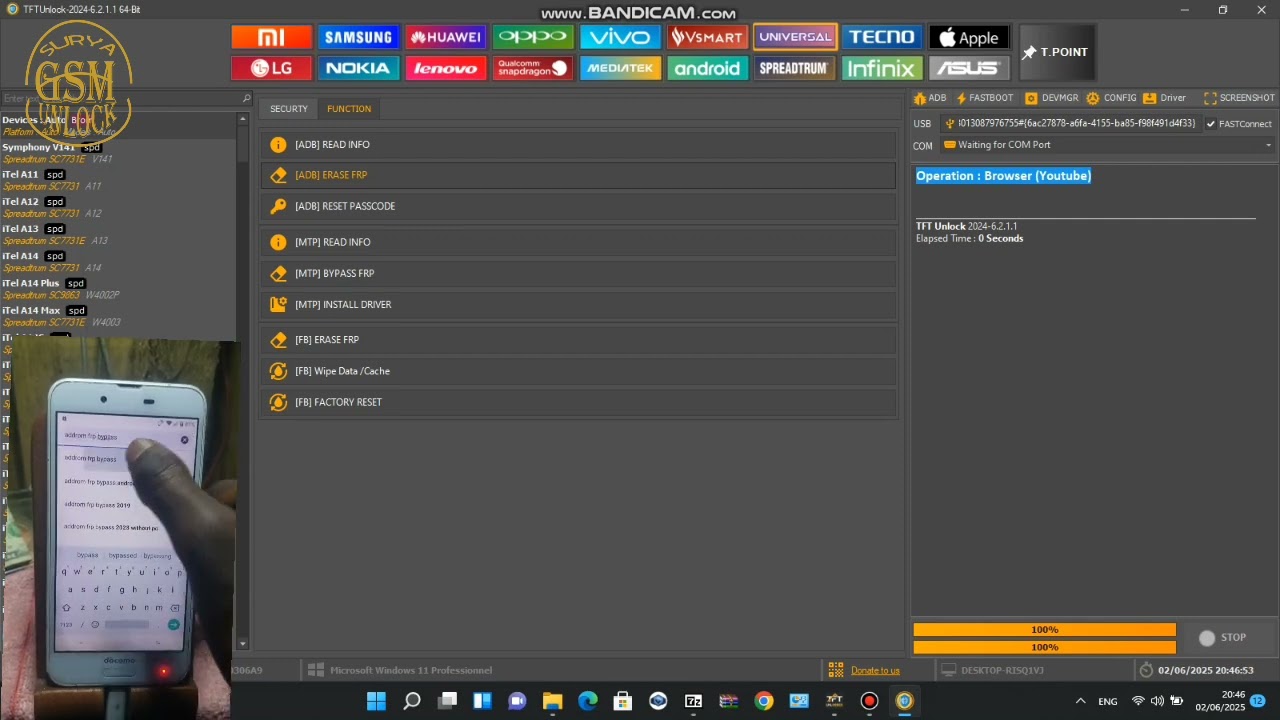Viewport: 1280px width, 720px height.
Task: Run [FB] Wipe Data /Cache
Action: [578, 371]
